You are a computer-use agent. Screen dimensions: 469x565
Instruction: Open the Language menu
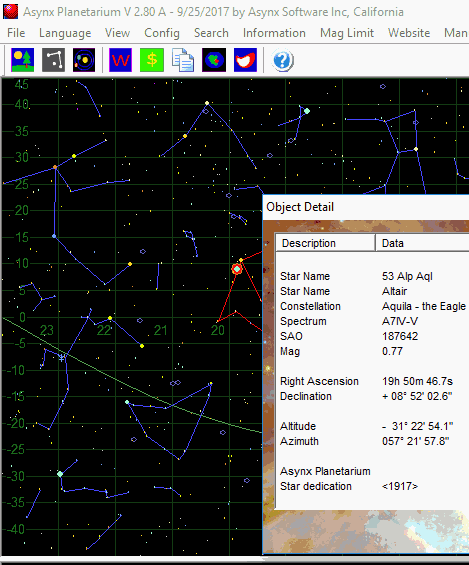(x=65, y=33)
